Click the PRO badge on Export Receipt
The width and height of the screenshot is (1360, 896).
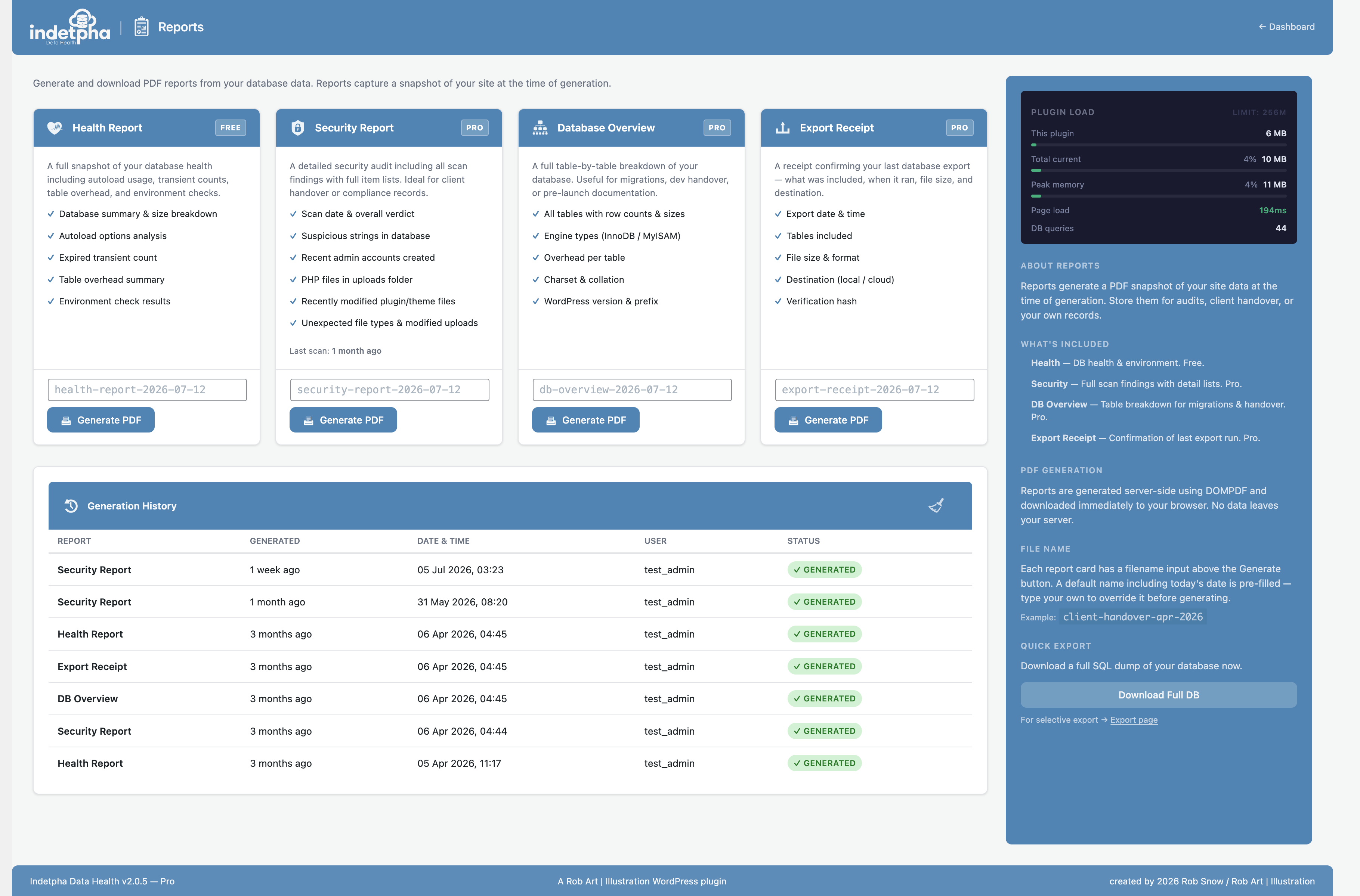click(959, 127)
